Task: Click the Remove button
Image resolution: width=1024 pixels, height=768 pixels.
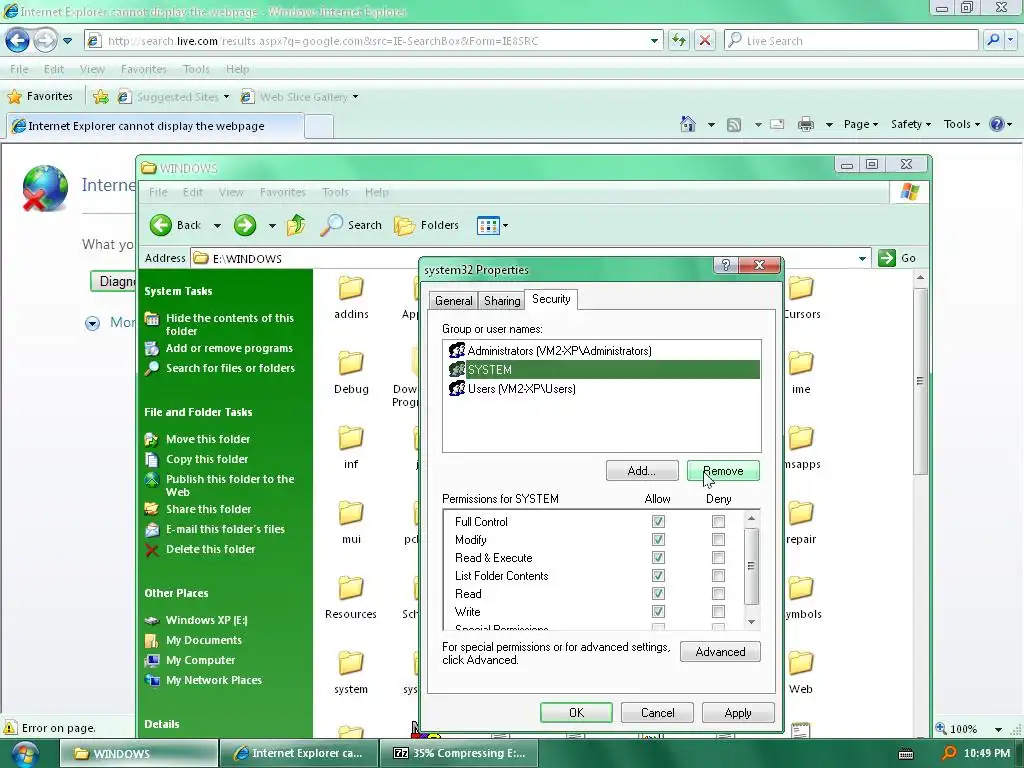Action: coord(723,471)
